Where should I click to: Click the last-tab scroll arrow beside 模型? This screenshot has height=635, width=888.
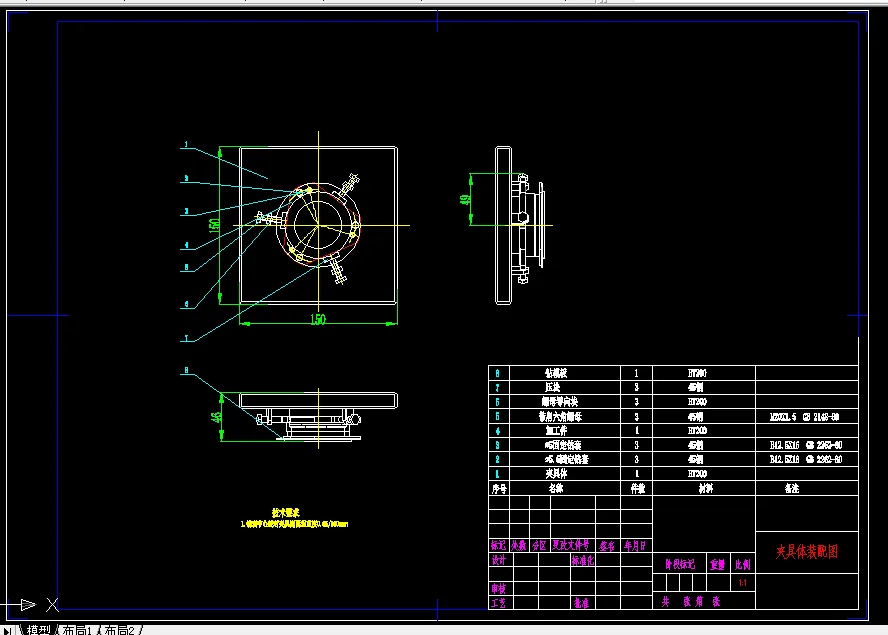click(6, 630)
